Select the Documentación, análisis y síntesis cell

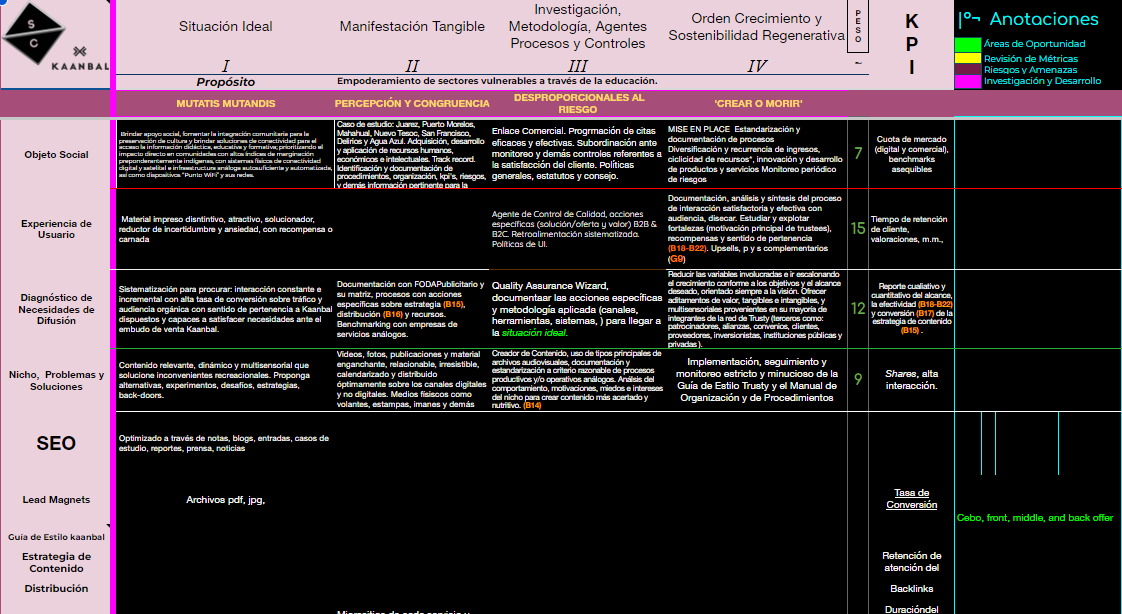point(756,229)
